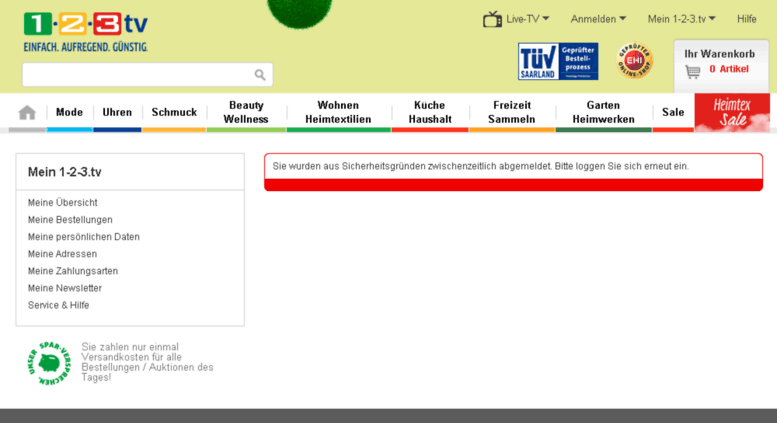Screen dimensions: 777x423
Task: Click the search magnifier icon
Action: tap(260, 75)
